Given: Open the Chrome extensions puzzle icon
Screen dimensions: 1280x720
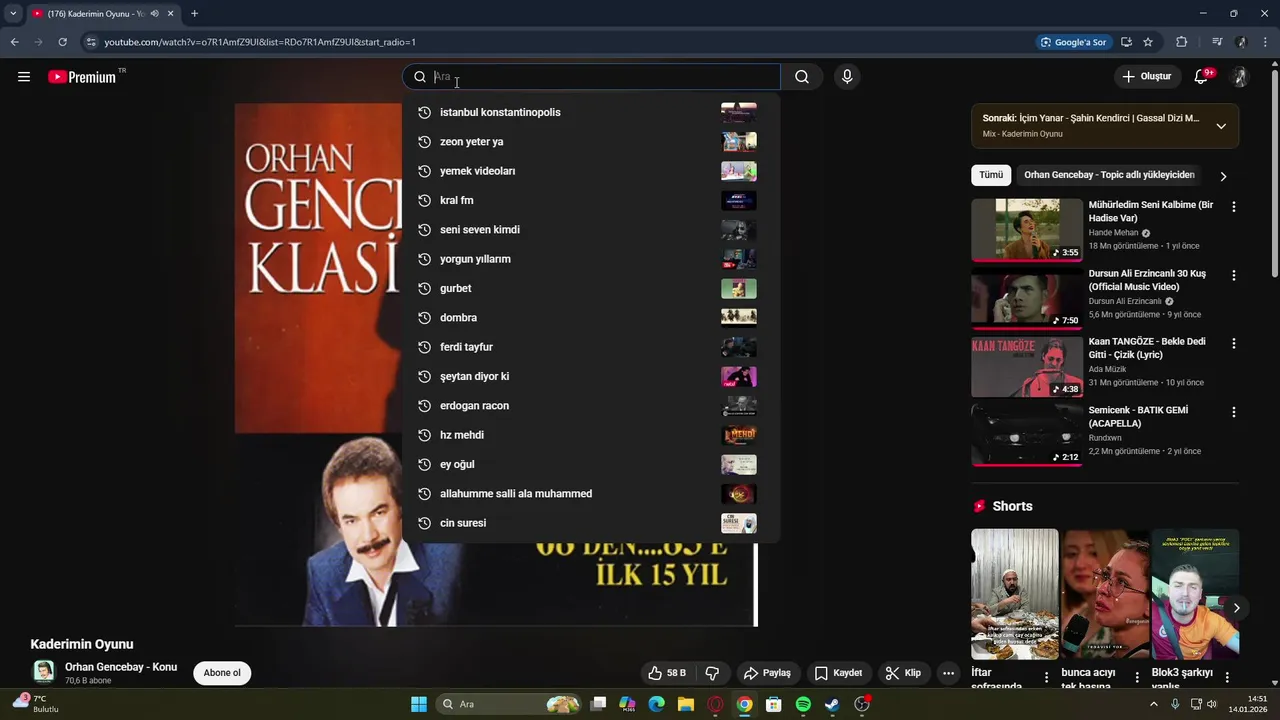Looking at the screenshot, I should pyautogui.click(x=1182, y=42).
